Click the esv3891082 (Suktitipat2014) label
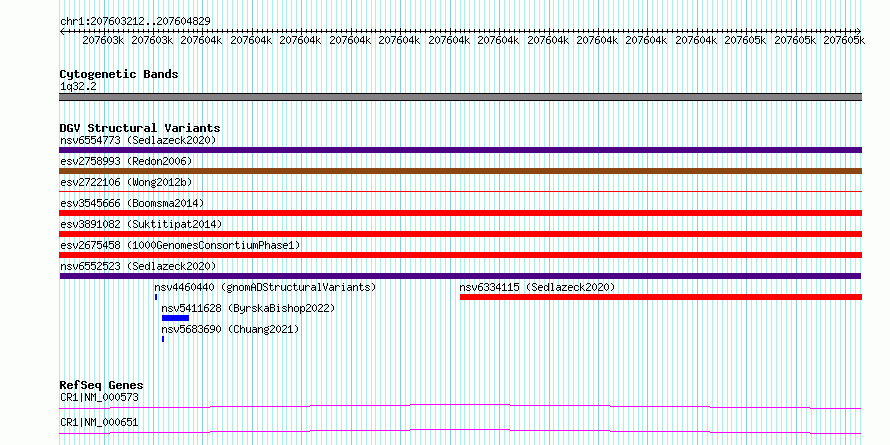890x445 pixels. tap(141, 224)
